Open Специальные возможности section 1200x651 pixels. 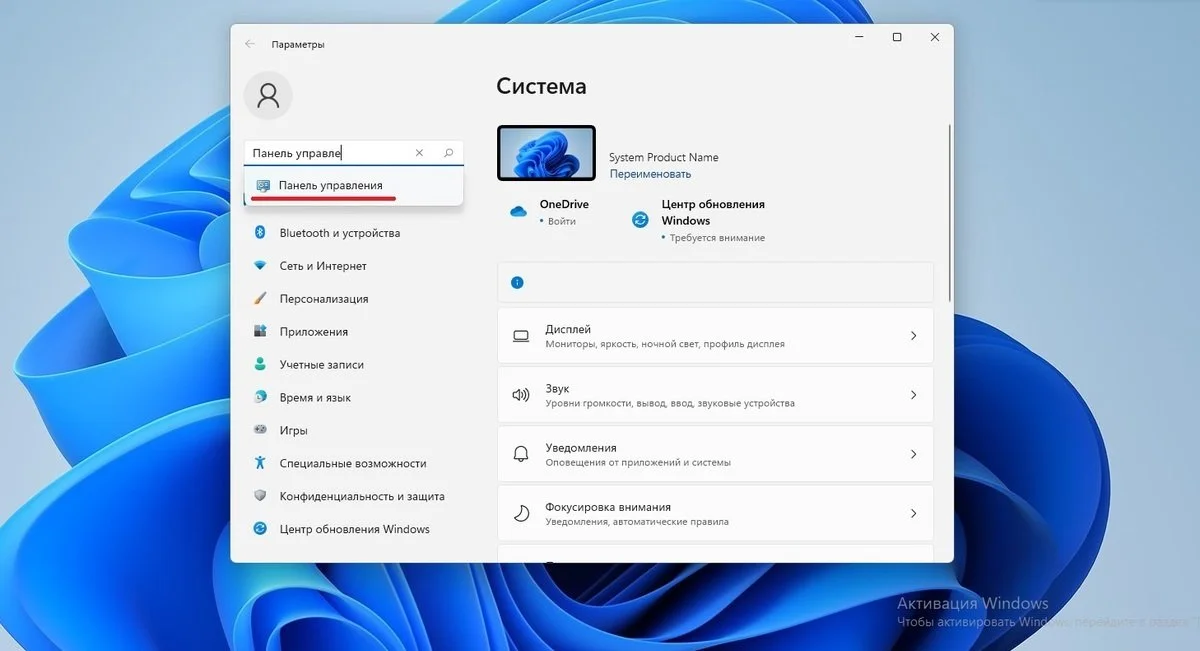(x=353, y=463)
